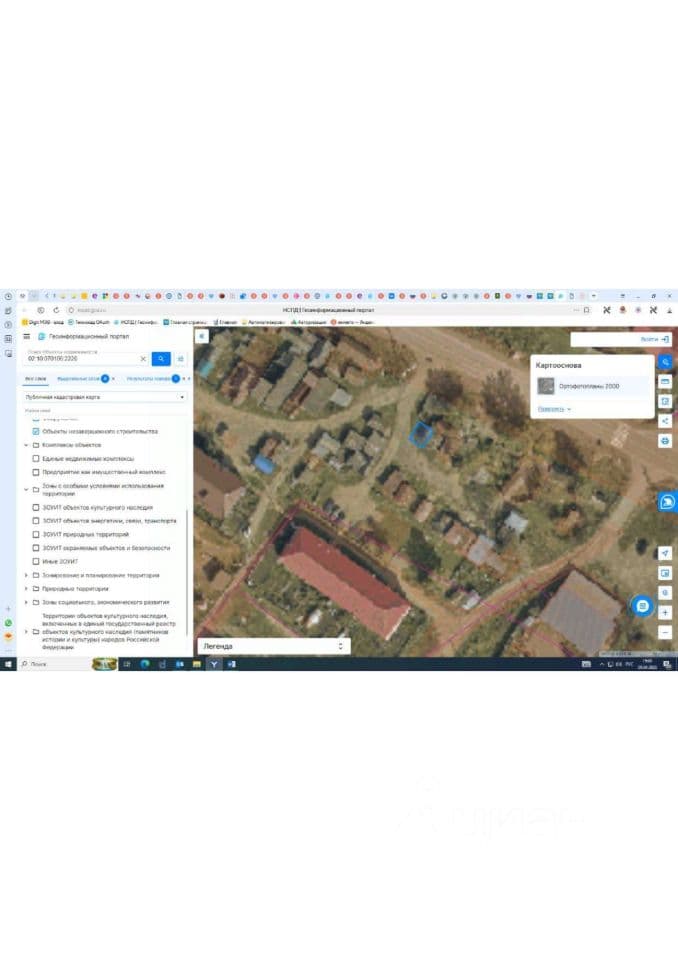Image resolution: width=678 pixels, height=960 pixels.
Task: Open Yandex browser taskbar icon
Action: pyautogui.click(x=214, y=664)
